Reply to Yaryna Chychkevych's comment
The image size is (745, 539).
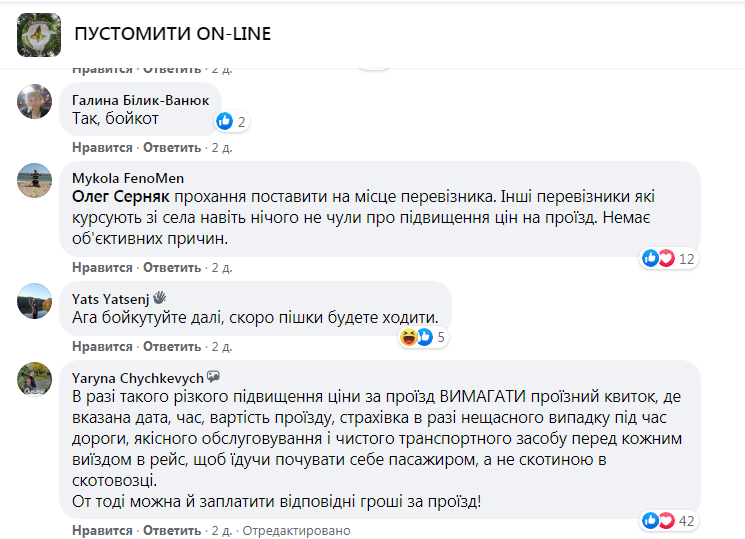(172, 529)
